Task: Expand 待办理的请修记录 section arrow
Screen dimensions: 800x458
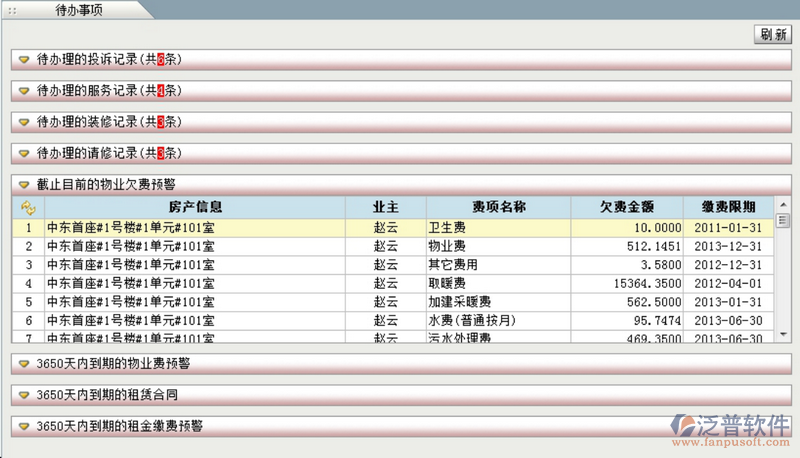Action: [x=24, y=153]
